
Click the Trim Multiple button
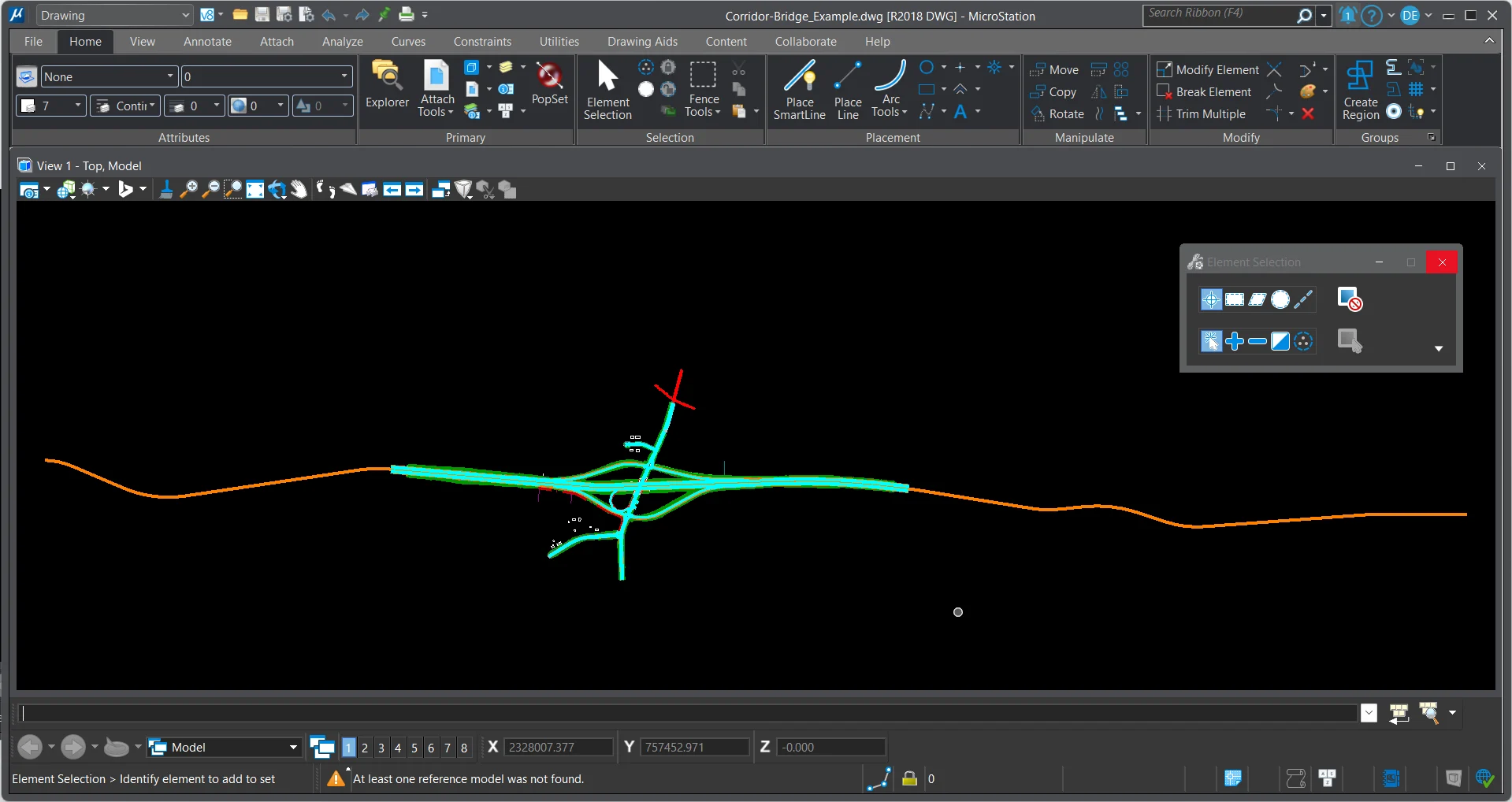coord(1202,114)
